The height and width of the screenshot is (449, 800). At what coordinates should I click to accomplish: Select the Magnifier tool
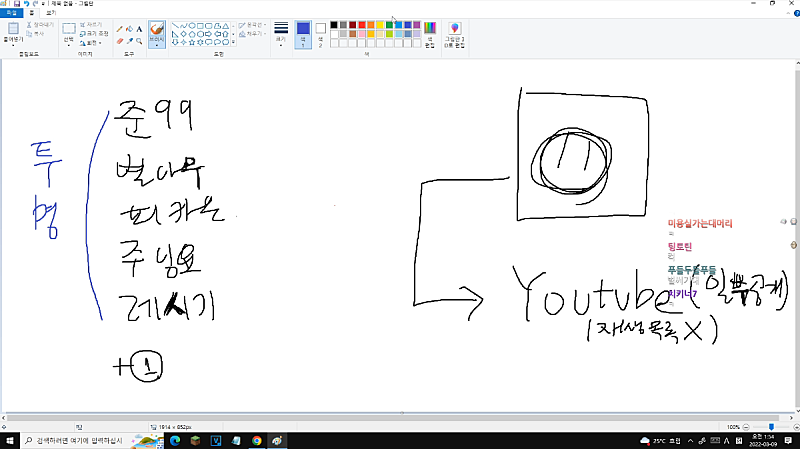point(139,42)
